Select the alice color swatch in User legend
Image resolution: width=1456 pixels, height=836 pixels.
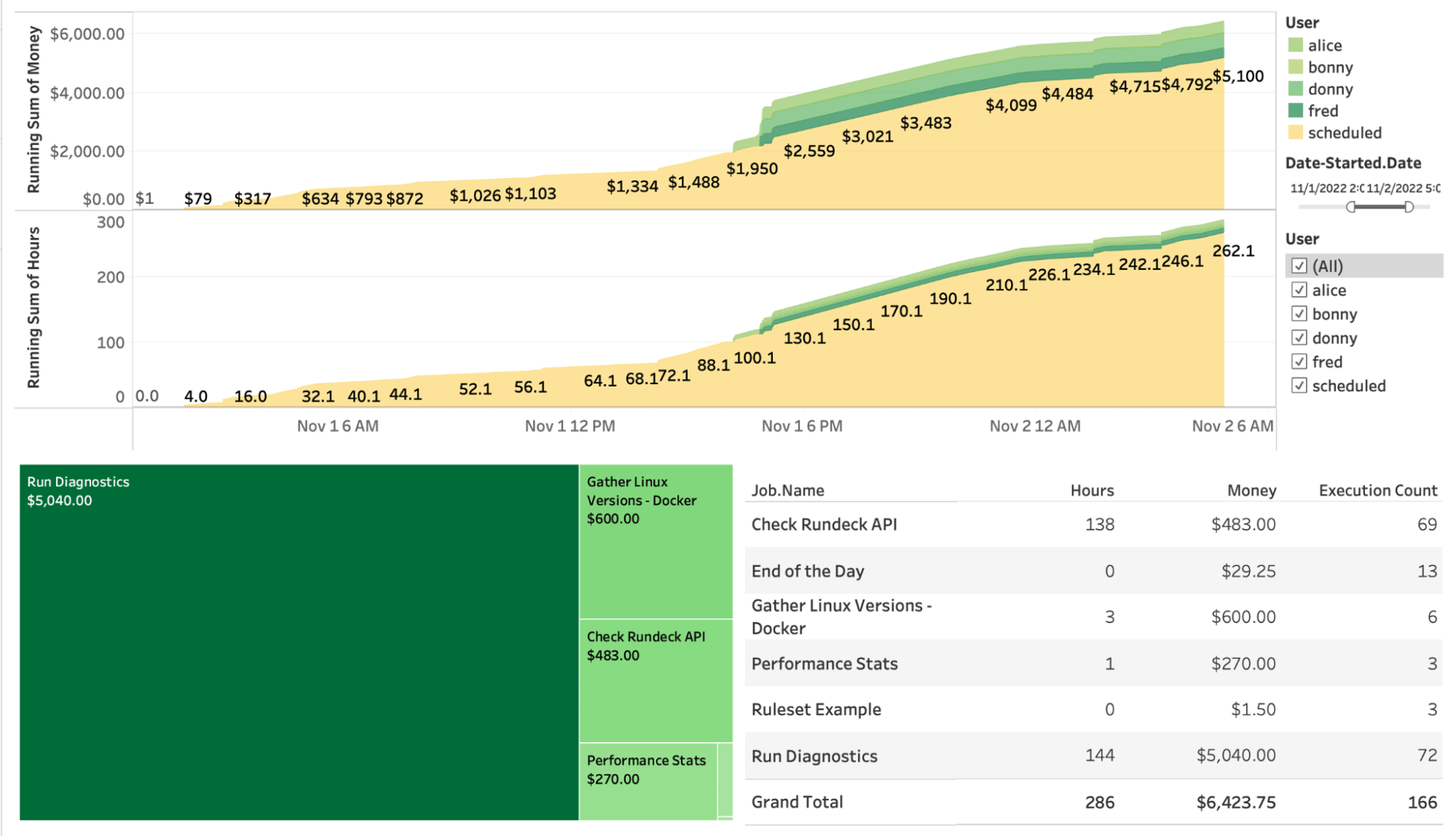click(x=1297, y=45)
